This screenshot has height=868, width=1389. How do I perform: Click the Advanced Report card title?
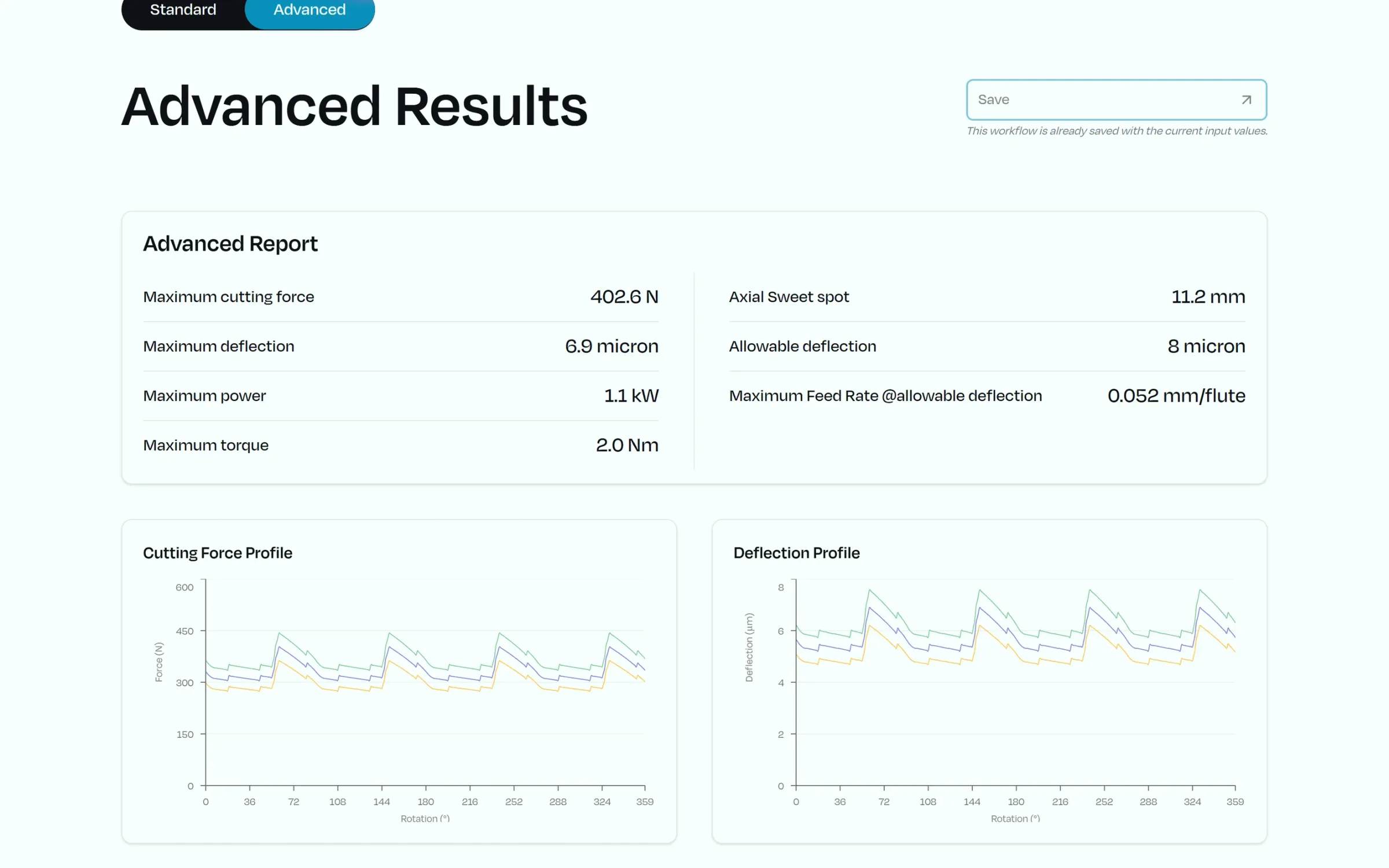230,244
